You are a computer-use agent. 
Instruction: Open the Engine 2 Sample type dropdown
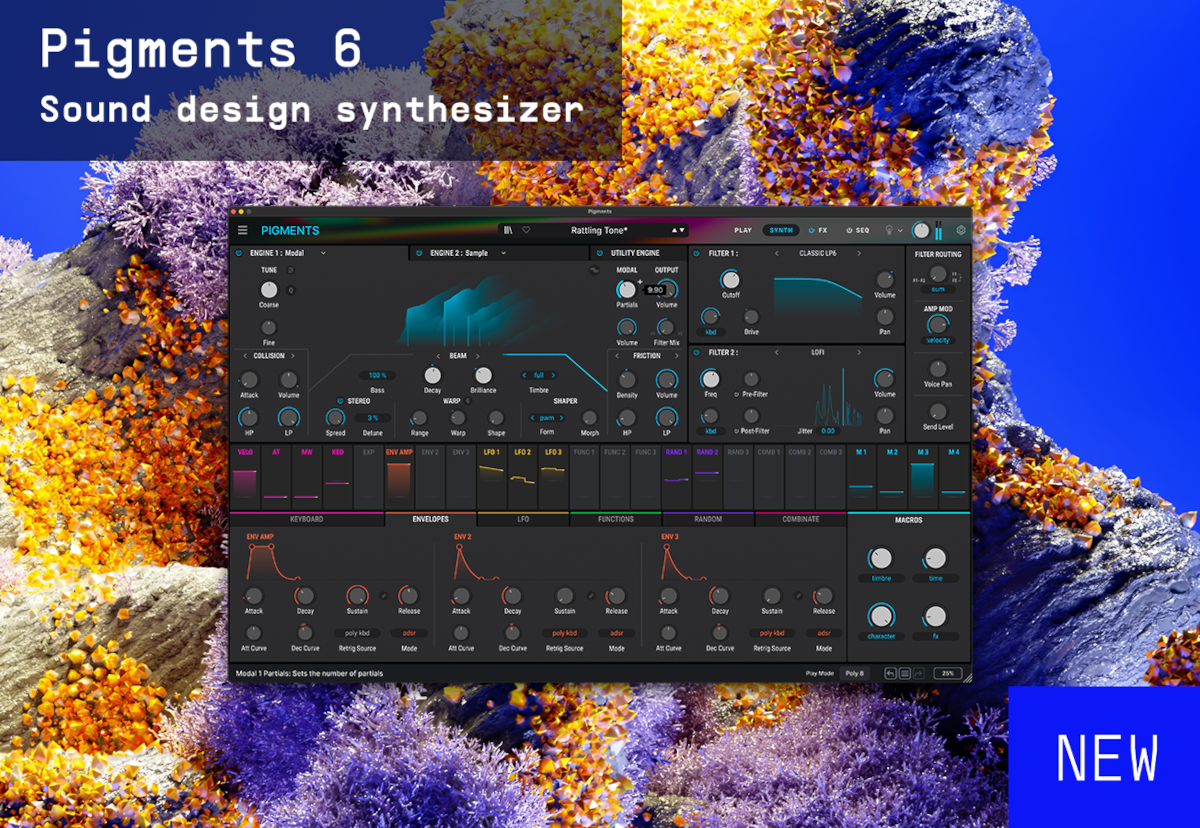coord(503,253)
